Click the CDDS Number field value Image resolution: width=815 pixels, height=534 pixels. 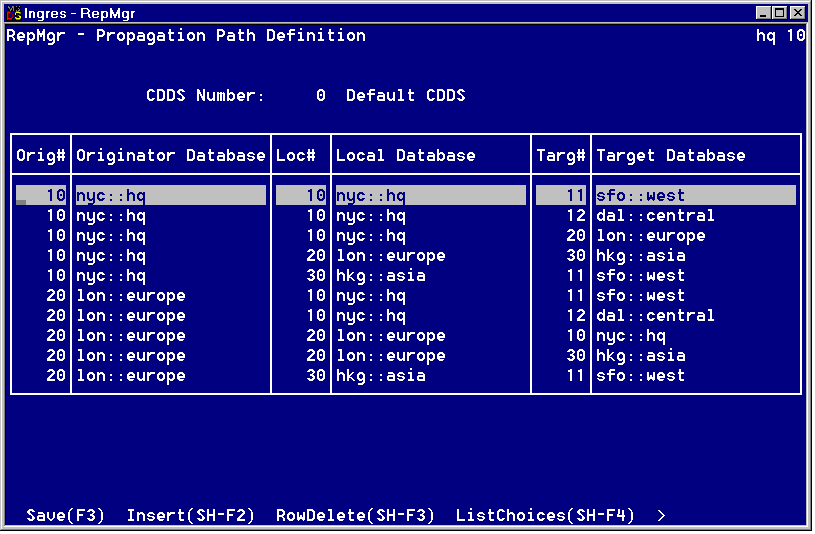click(320, 96)
